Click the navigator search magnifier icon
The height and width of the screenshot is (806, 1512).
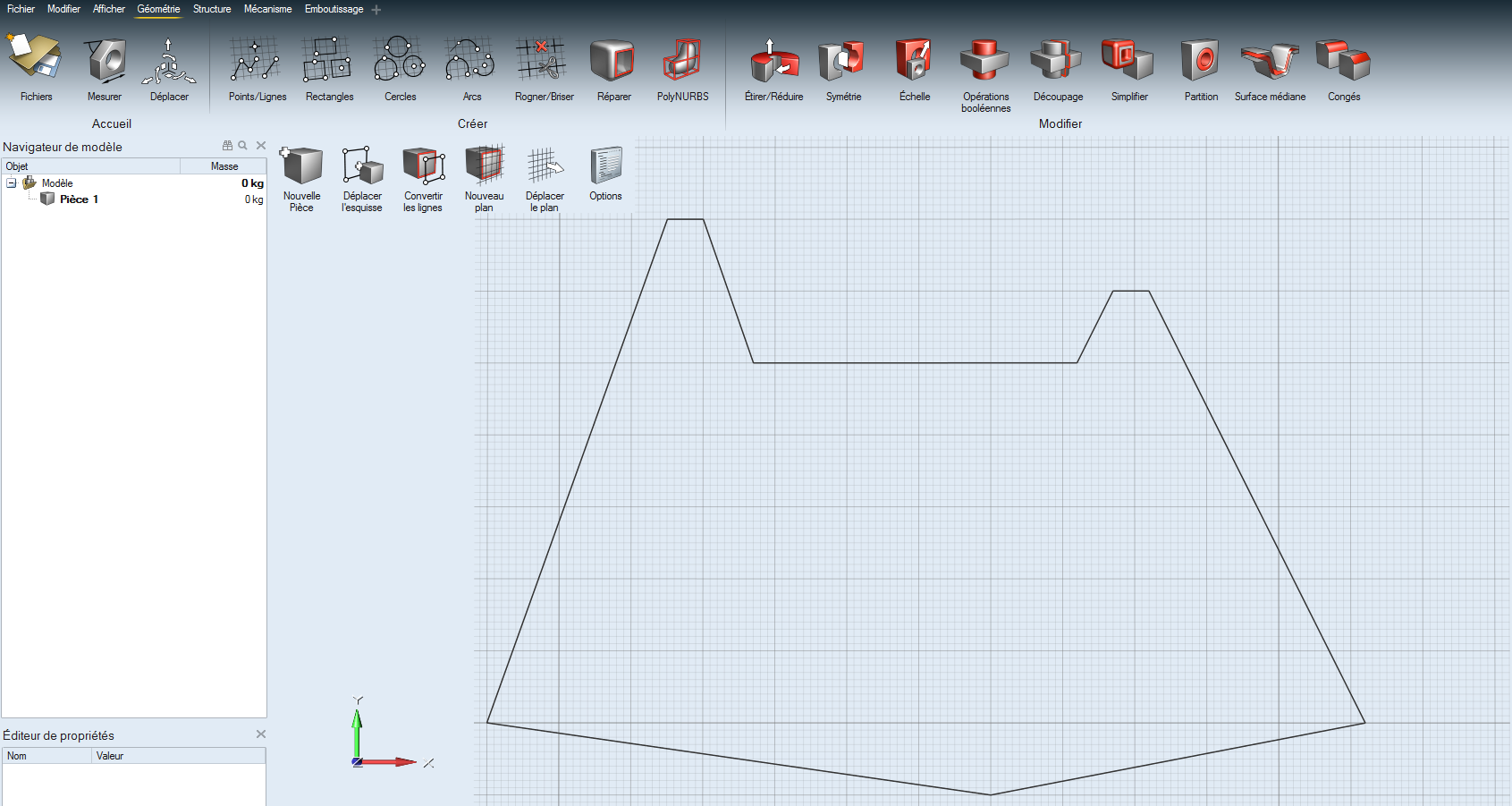(242, 145)
